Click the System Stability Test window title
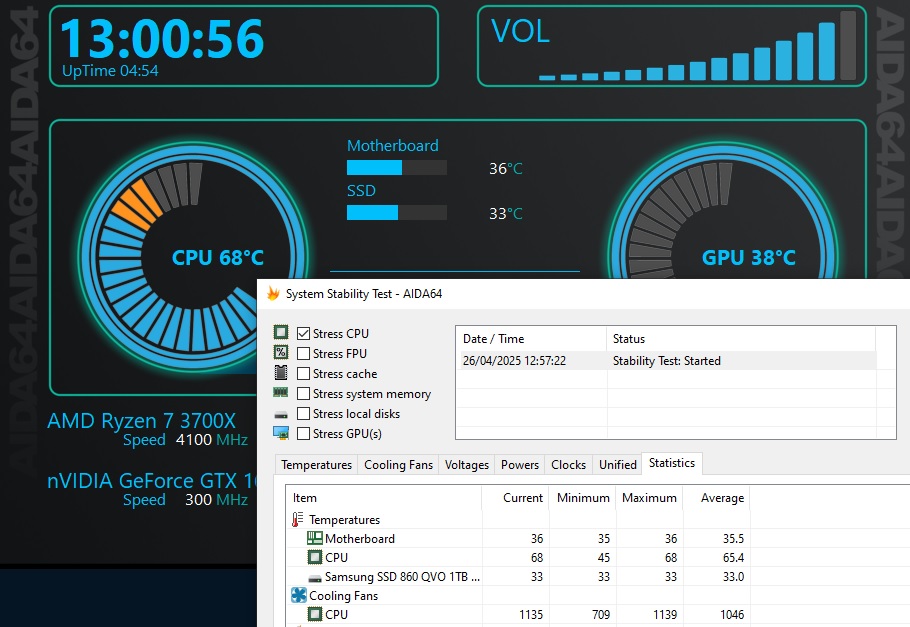910x627 pixels. click(x=364, y=294)
